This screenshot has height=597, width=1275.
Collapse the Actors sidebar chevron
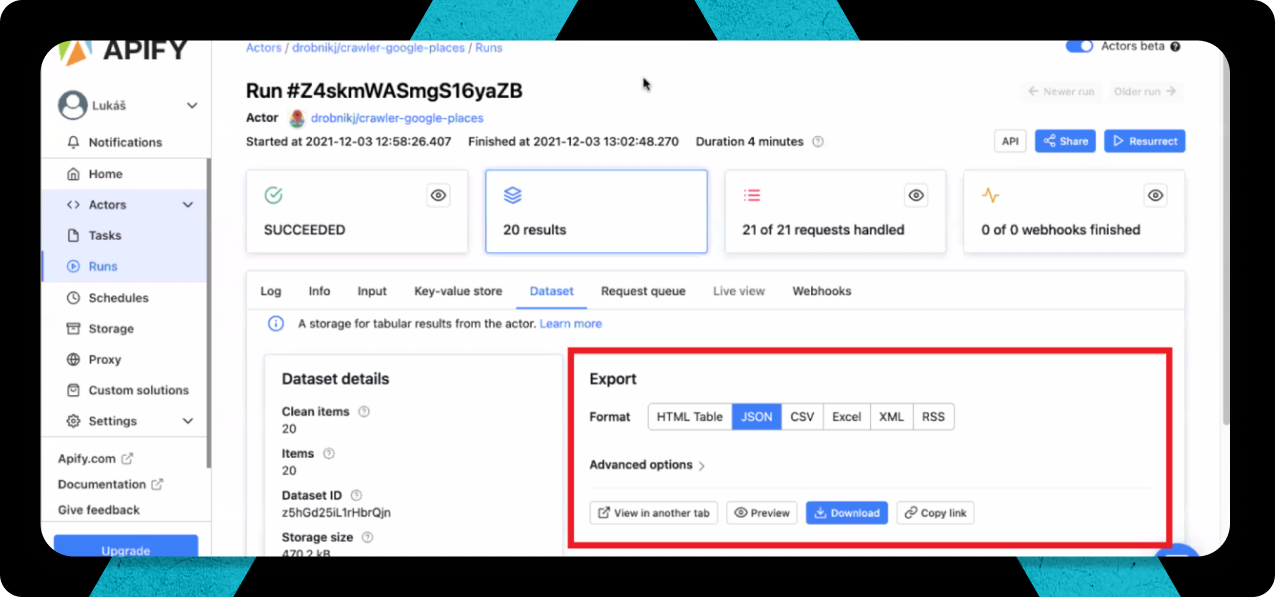(188, 205)
